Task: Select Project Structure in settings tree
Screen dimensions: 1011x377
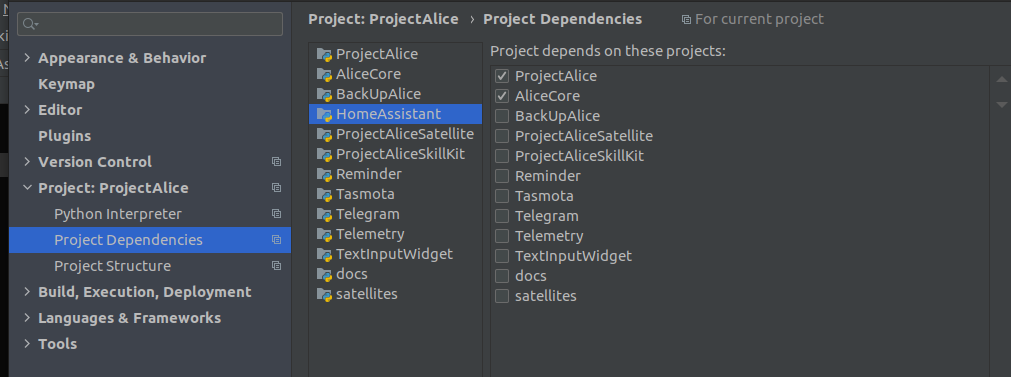Action: 113,266
